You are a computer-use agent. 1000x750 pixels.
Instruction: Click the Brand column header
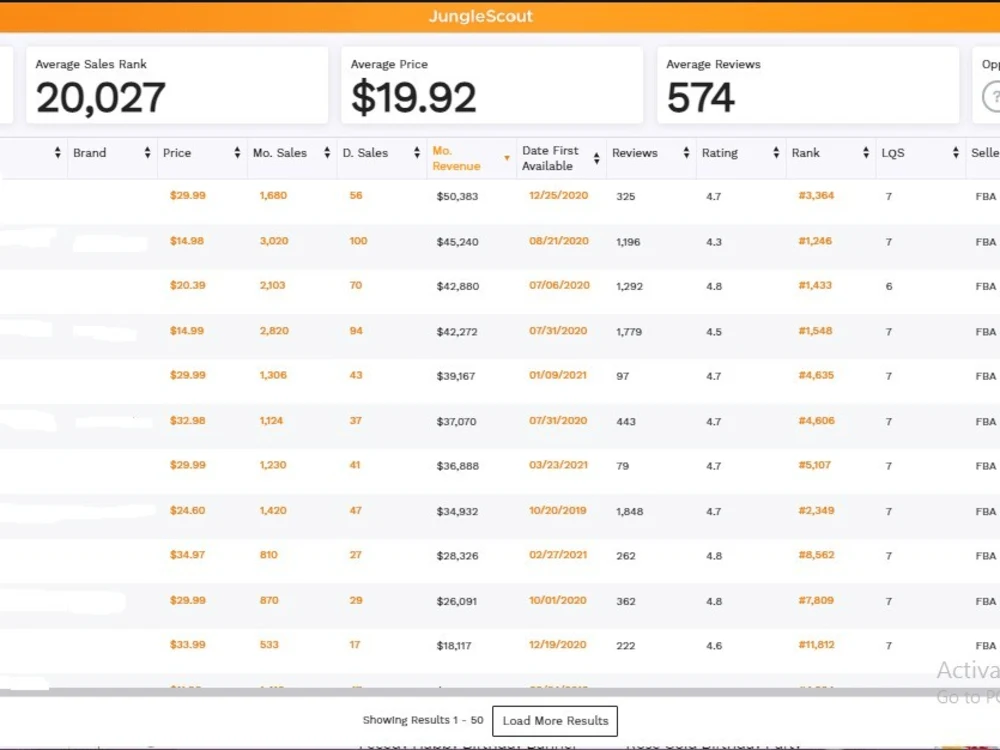pos(90,153)
